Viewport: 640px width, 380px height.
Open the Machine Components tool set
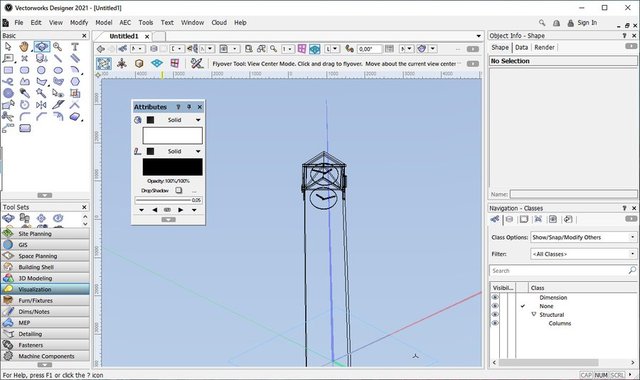[45, 356]
